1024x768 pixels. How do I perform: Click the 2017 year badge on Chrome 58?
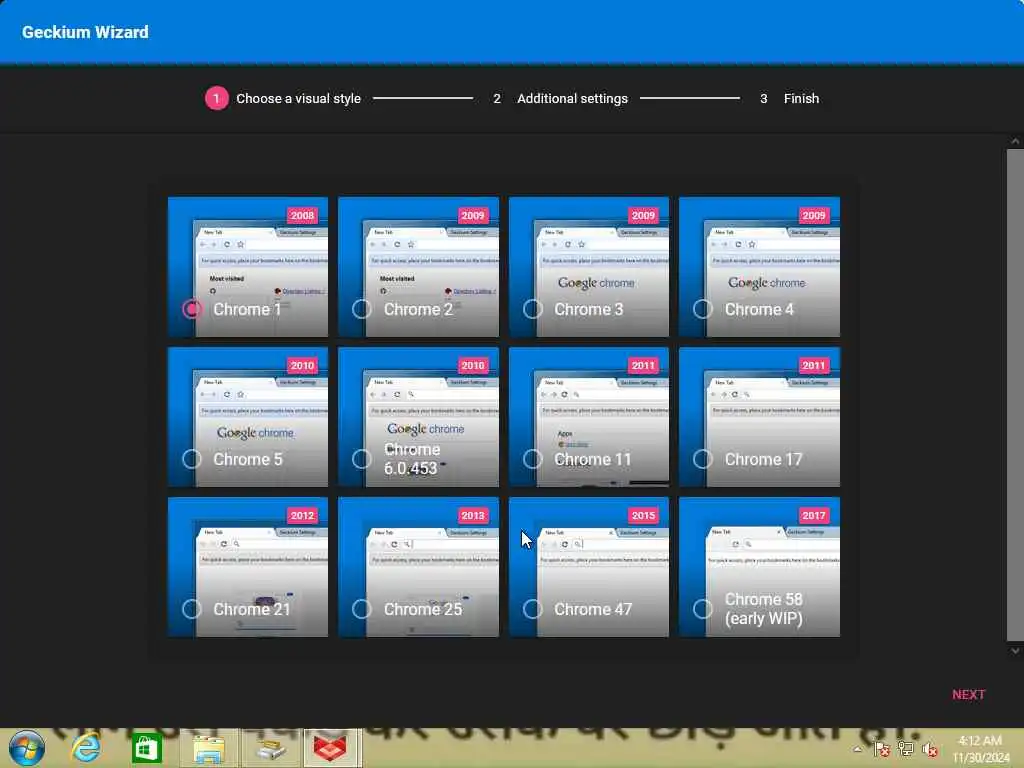tap(814, 515)
